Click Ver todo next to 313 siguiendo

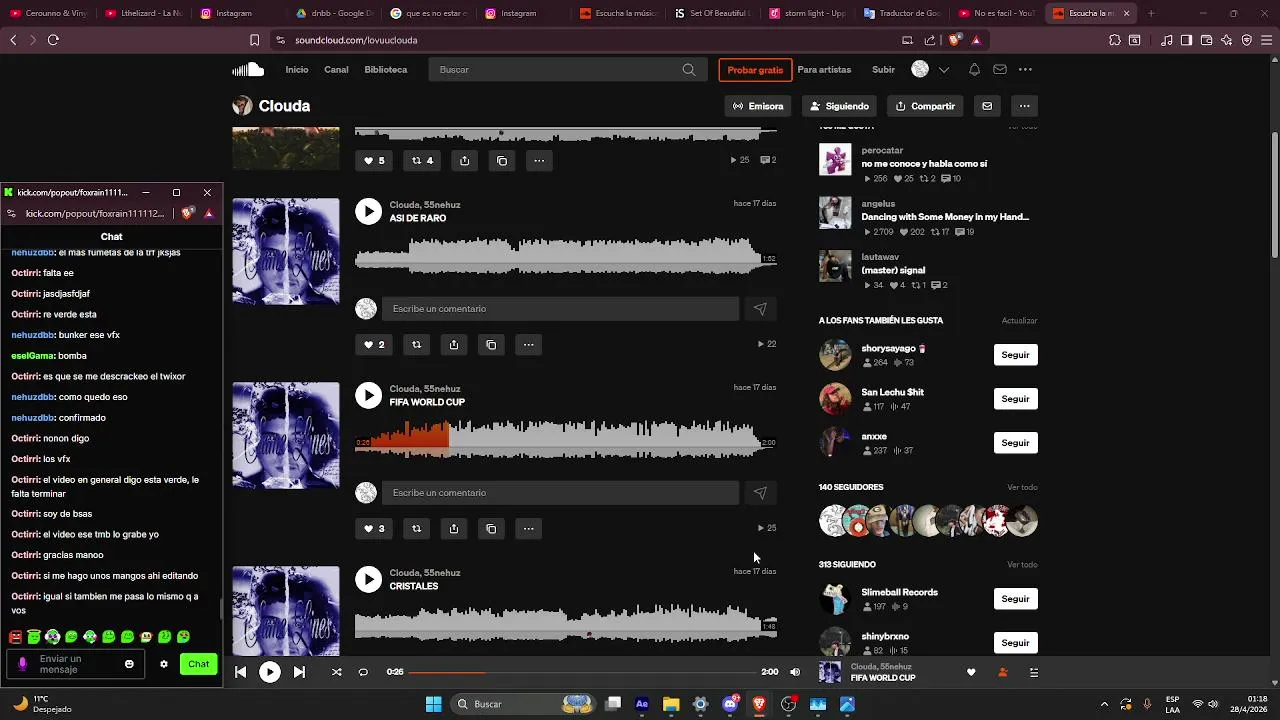point(1022,565)
